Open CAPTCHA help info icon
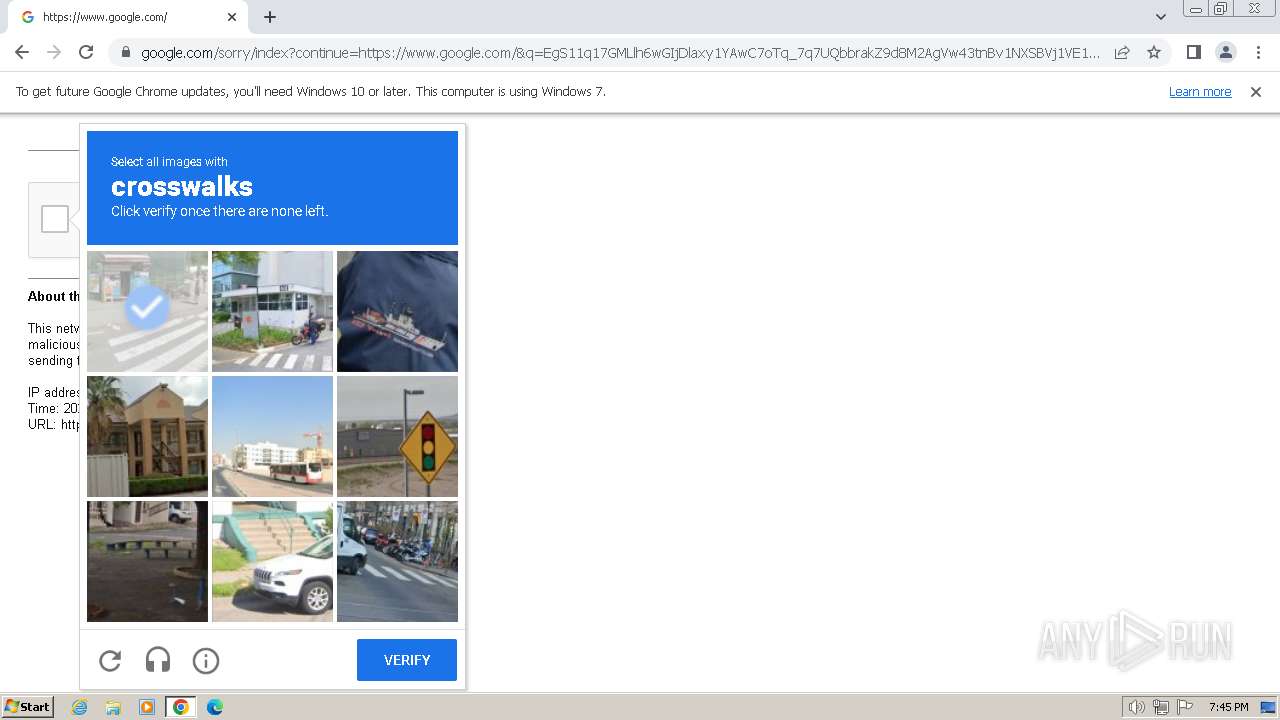Screen dimensions: 1280x720 tap(206, 660)
